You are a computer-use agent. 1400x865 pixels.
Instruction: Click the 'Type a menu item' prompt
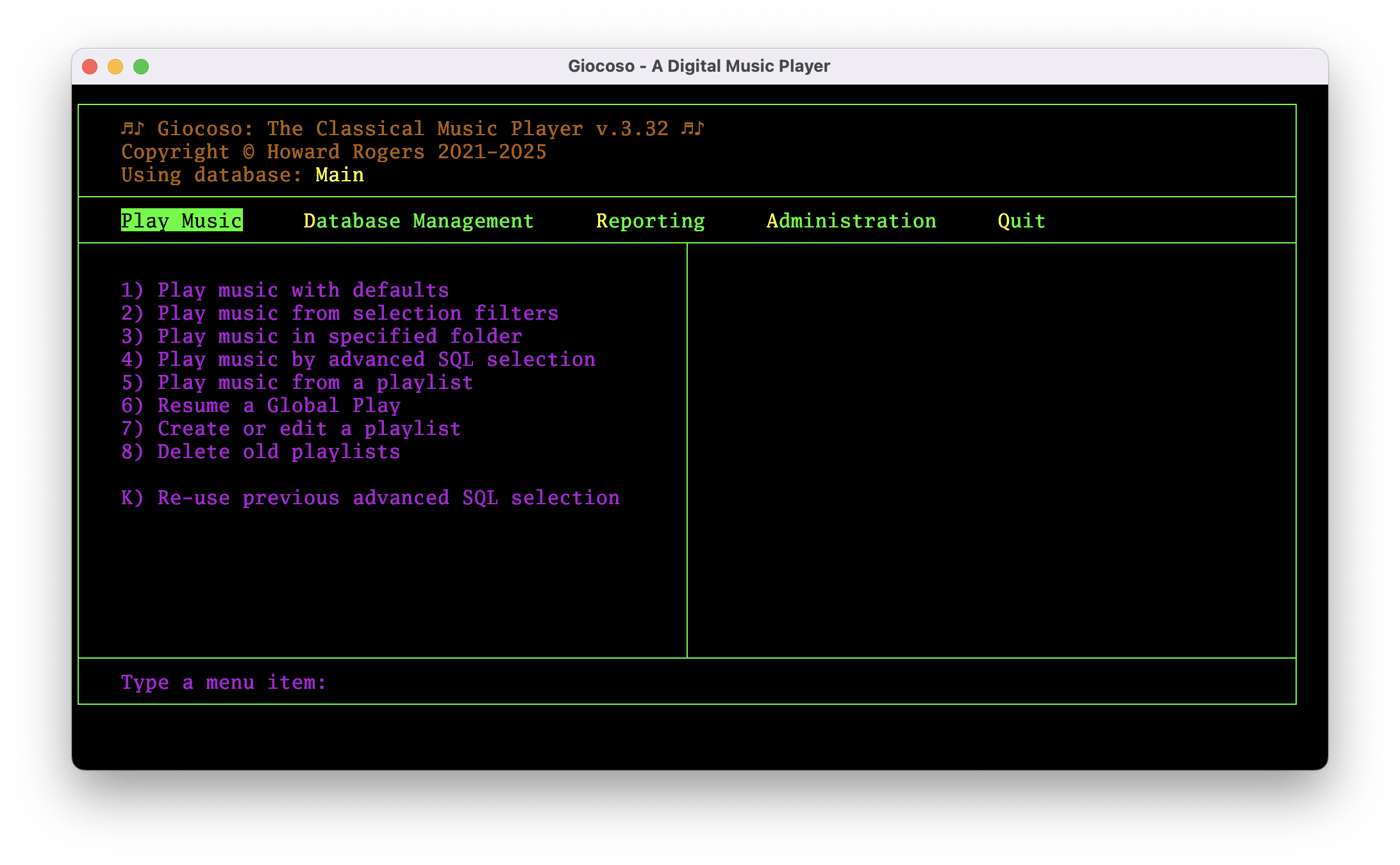click(222, 682)
